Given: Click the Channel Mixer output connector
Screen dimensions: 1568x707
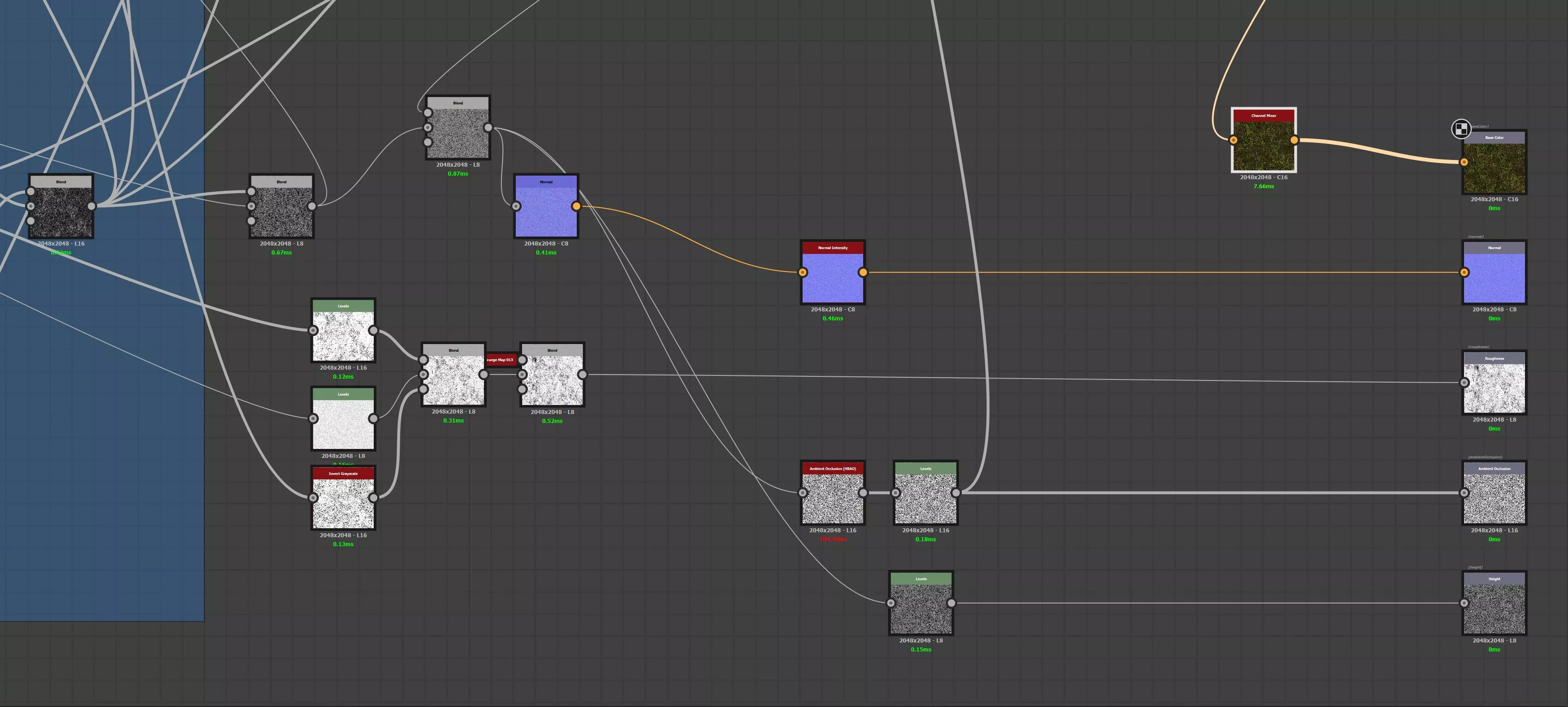Looking at the screenshot, I should click(x=1294, y=140).
